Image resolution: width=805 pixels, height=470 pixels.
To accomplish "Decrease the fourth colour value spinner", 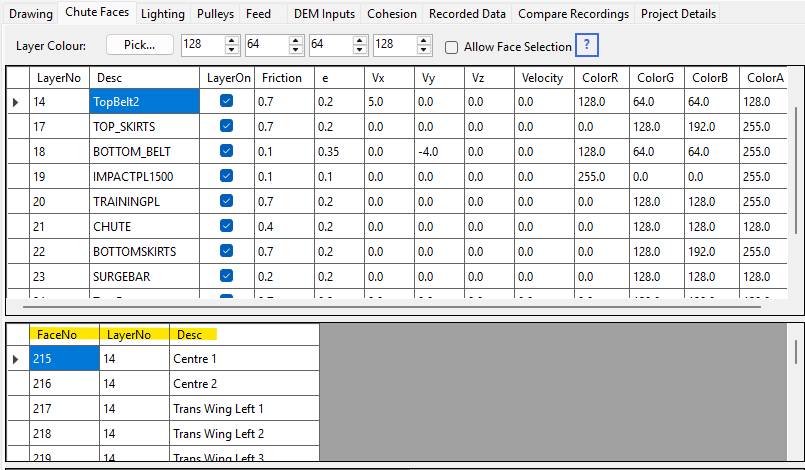I will (424, 50).
